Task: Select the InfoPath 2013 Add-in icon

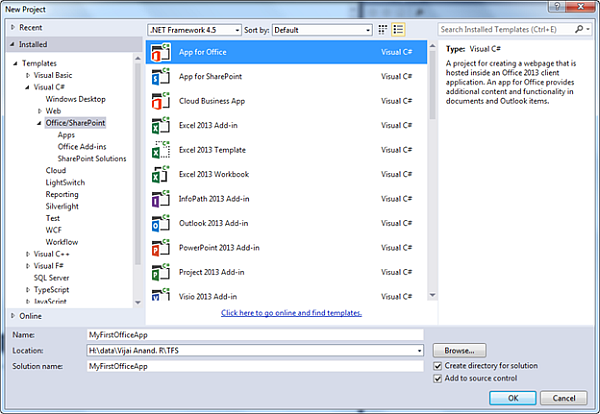Action: tap(161, 199)
